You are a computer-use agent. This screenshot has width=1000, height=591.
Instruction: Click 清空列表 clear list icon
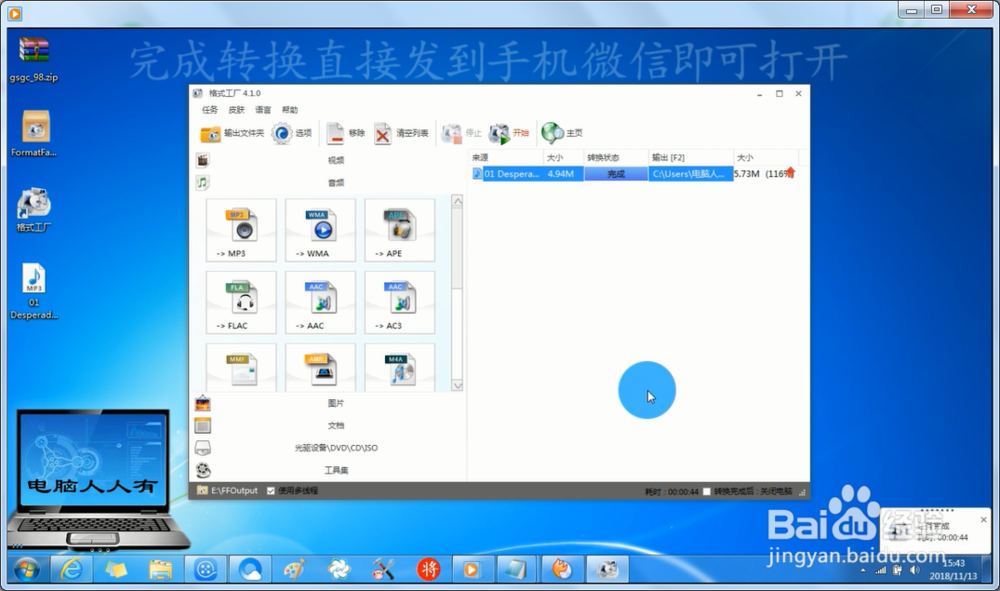click(383, 133)
